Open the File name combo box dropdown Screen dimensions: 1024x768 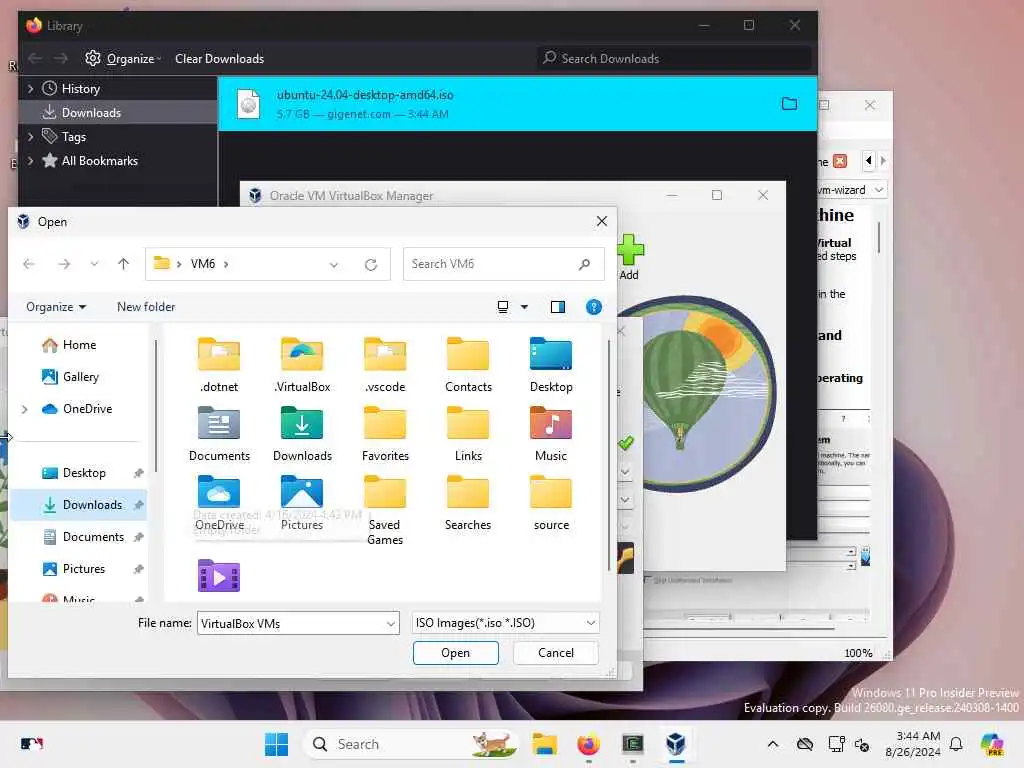391,624
